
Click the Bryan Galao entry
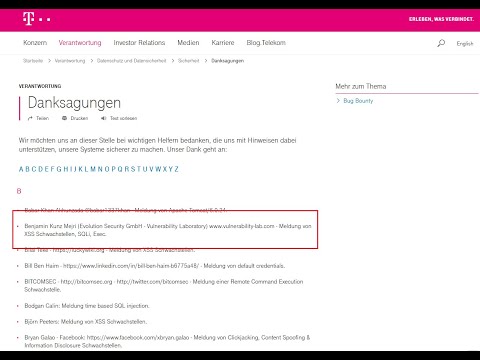(167, 341)
